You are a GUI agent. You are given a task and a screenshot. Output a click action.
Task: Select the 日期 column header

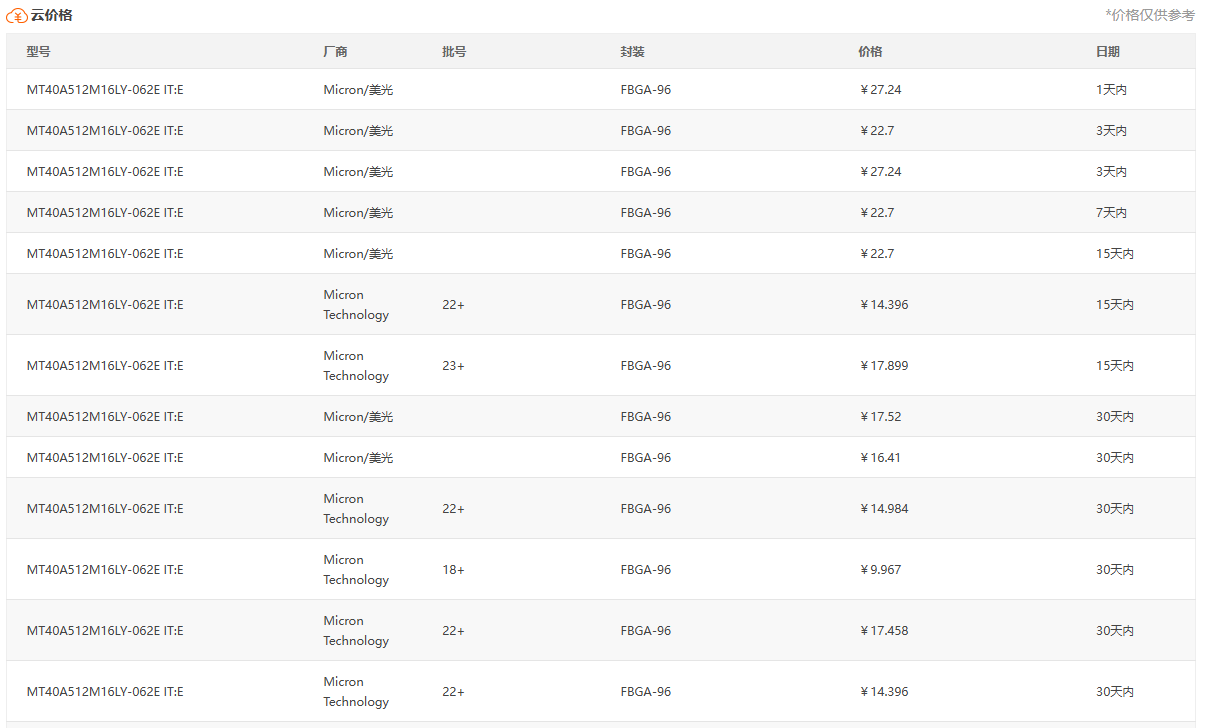[x=1107, y=52]
